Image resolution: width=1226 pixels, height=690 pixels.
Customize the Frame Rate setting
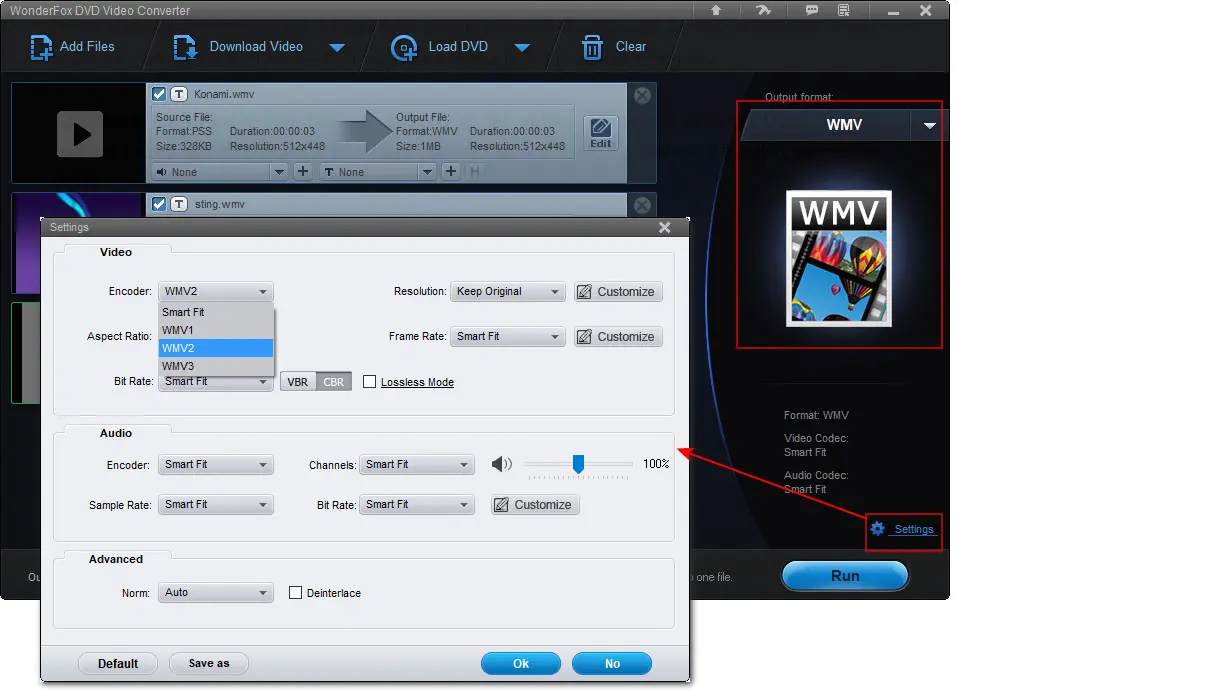pos(618,337)
